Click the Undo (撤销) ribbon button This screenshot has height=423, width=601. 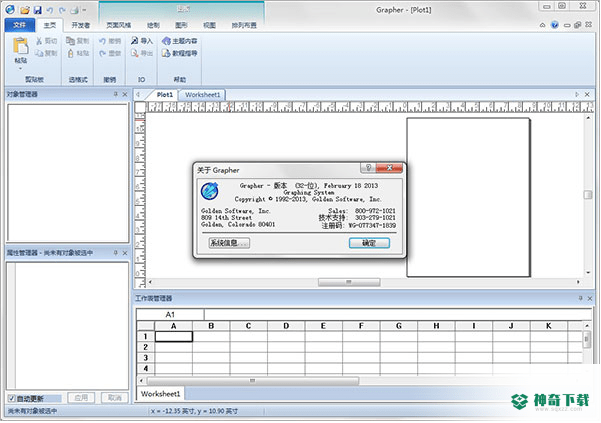pos(110,41)
